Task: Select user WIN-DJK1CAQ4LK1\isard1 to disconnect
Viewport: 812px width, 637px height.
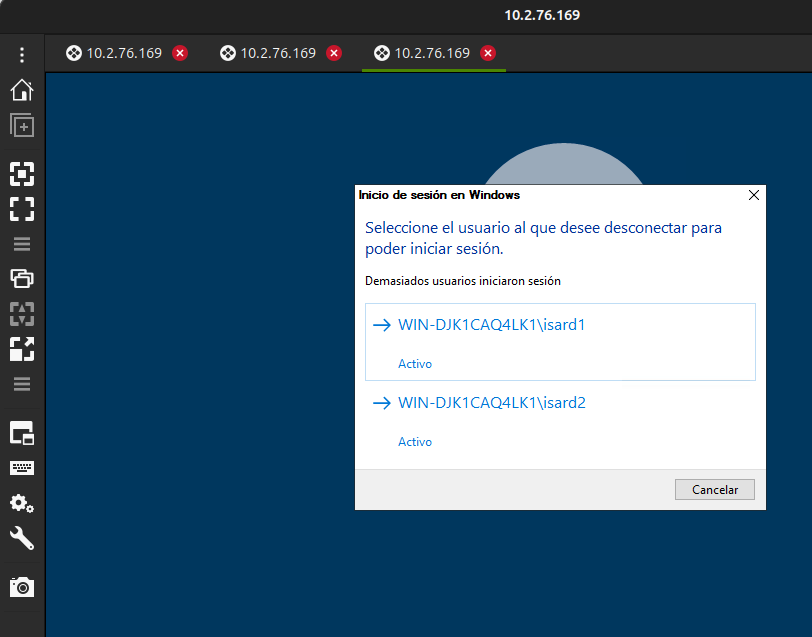Action: click(490, 325)
